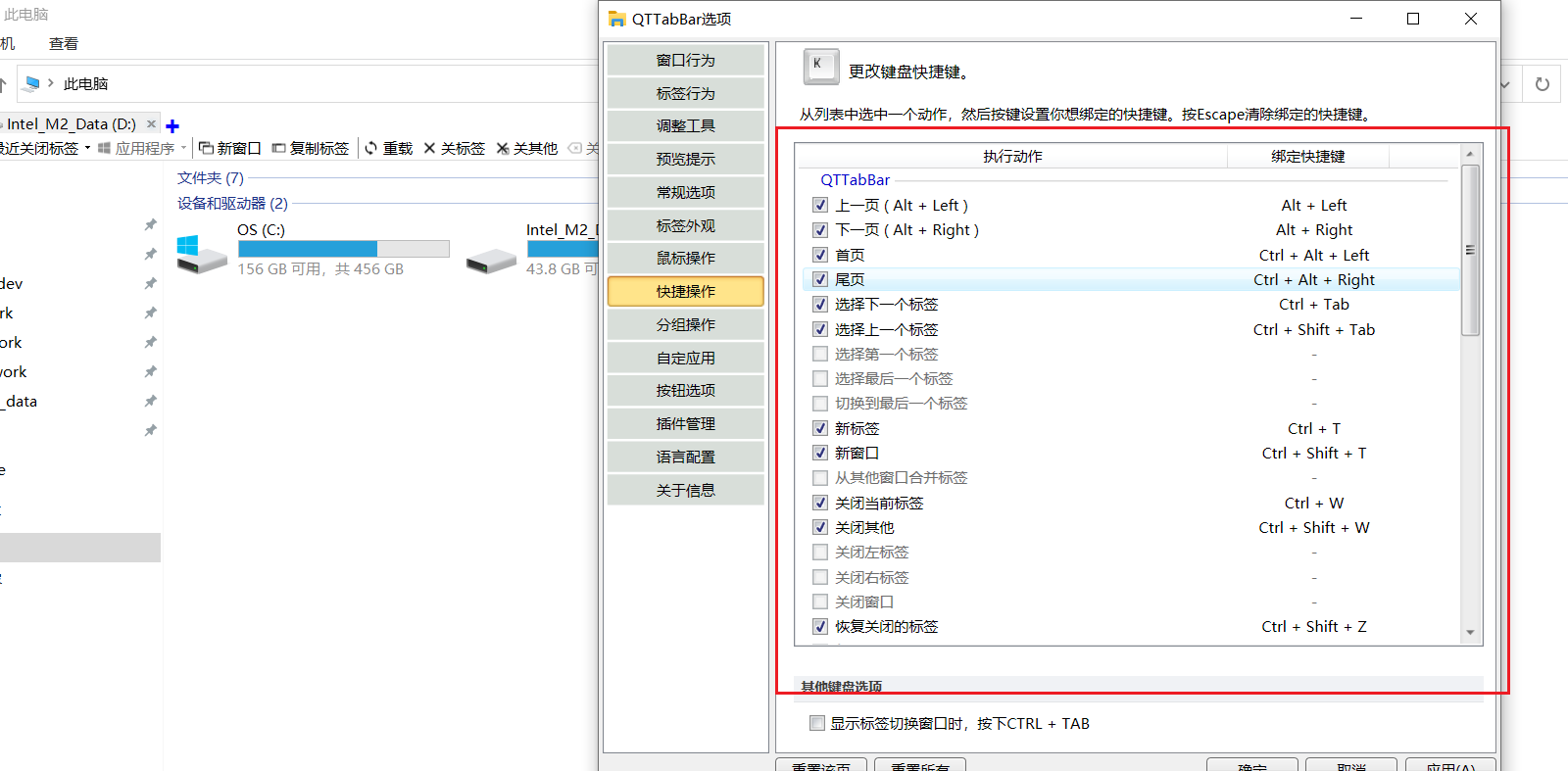Click the 应用(A) apply button
This screenshot has width=1568, height=771.
point(1450,765)
